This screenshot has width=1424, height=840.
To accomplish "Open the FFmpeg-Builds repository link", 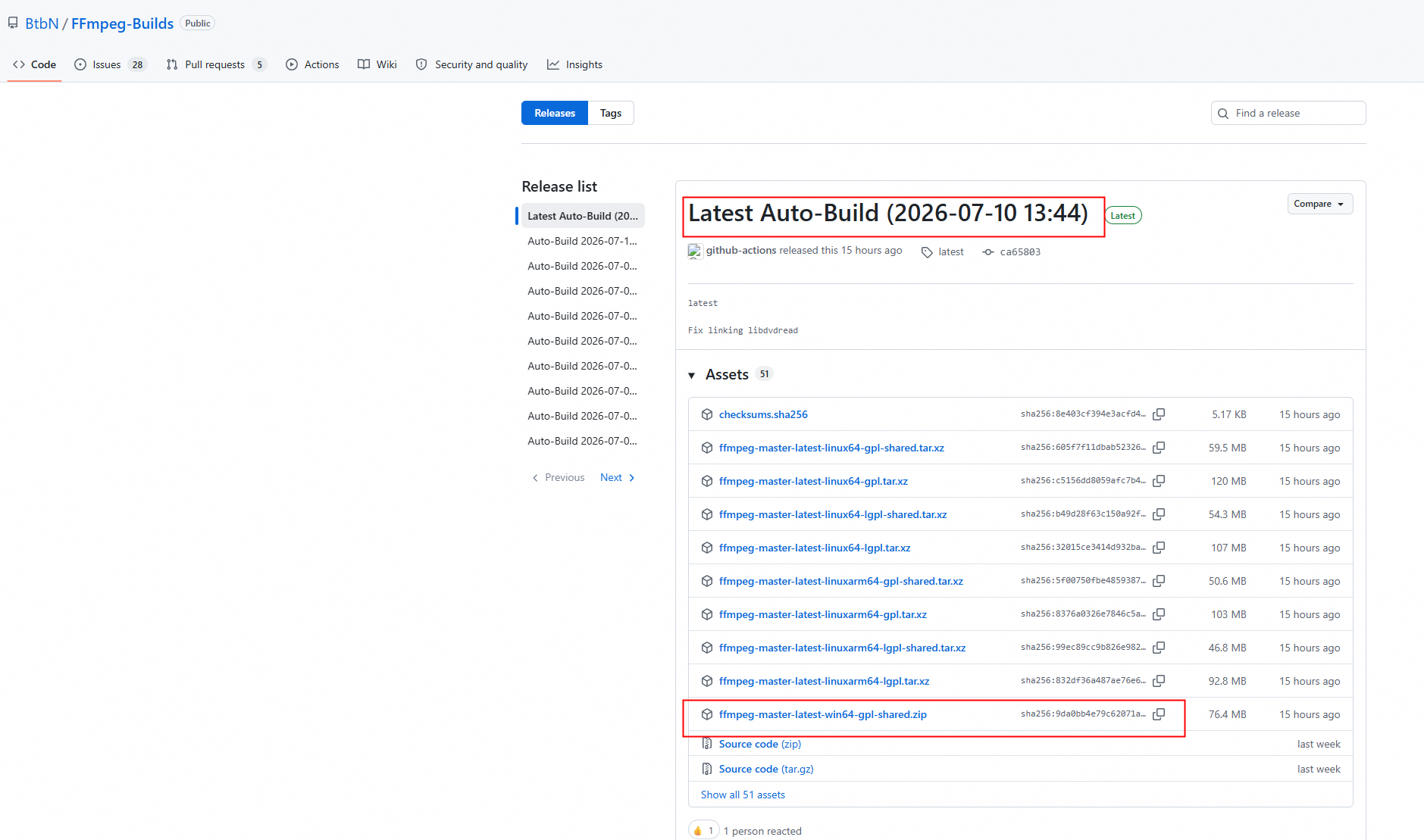I will click(123, 23).
